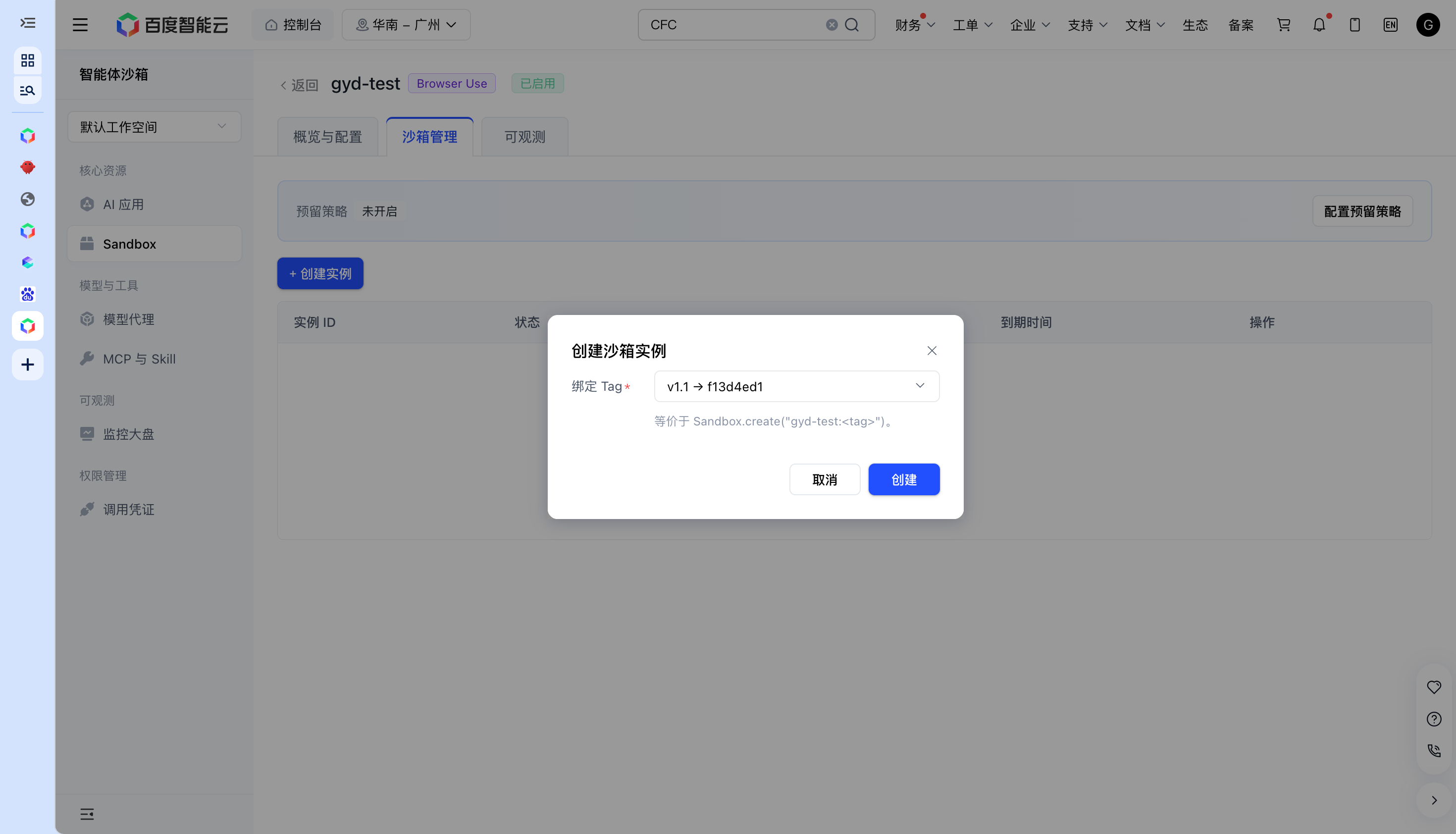Click the purple layered icon in rail

tap(28, 262)
